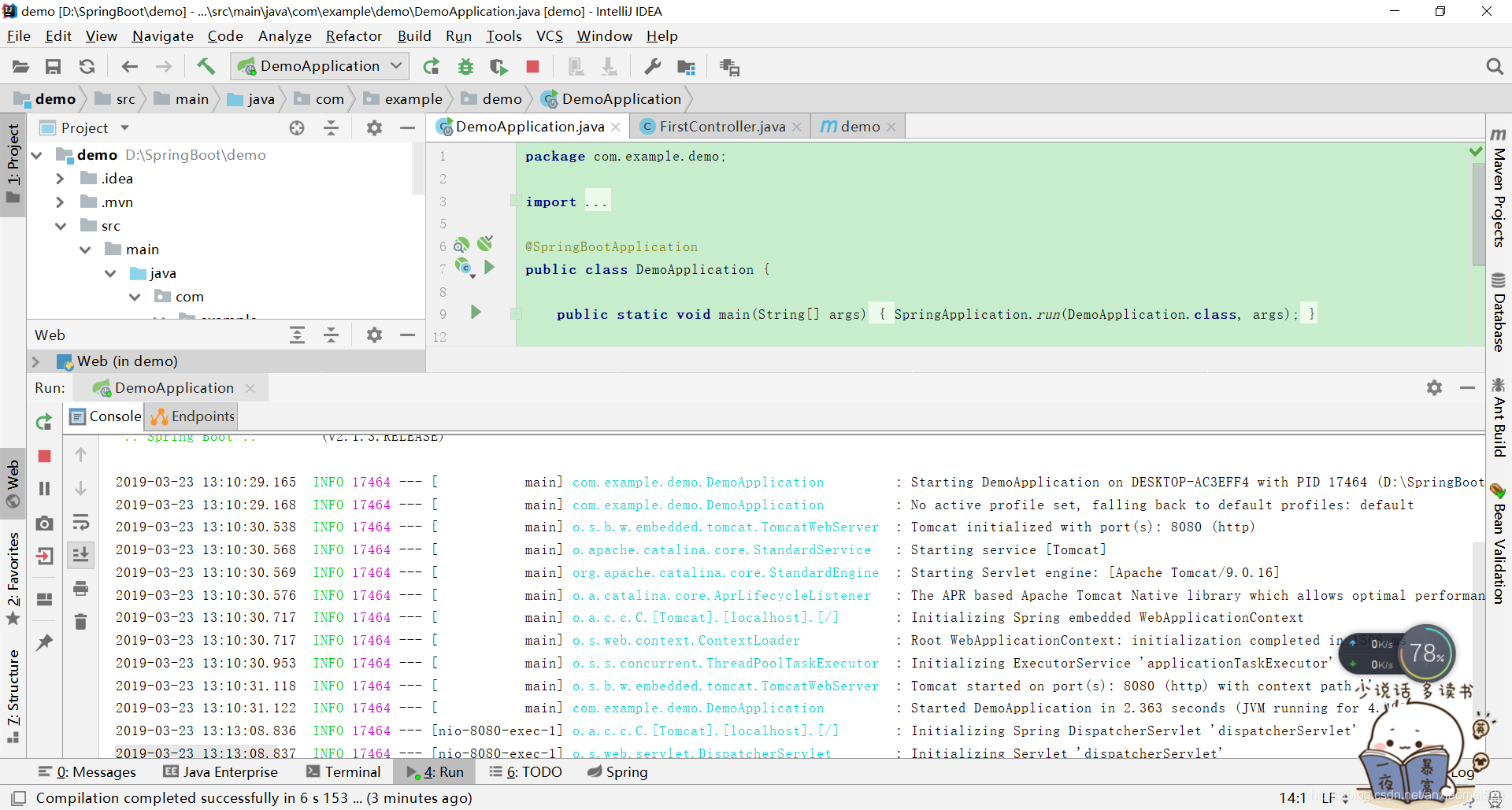Toggle the 2: Favorites tool window
Image resolution: width=1512 pixels, height=810 pixels.
[x=13, y=579]
